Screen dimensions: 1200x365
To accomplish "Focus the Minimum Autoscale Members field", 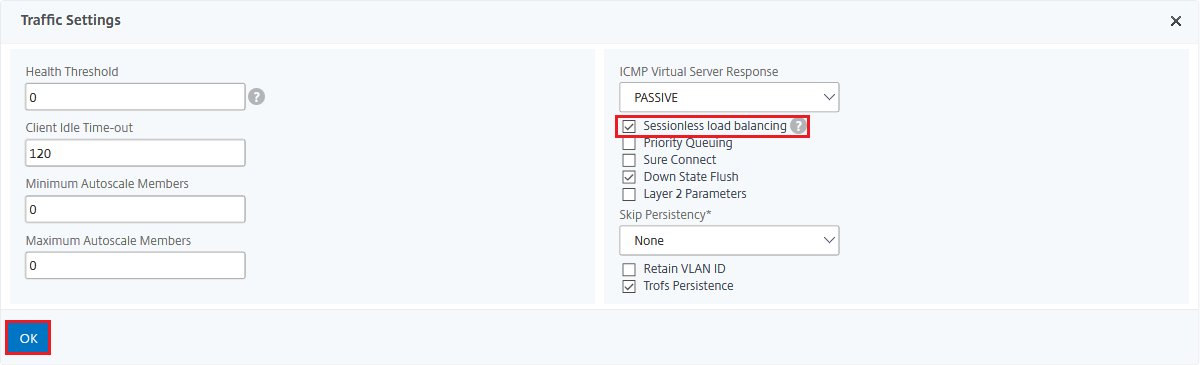I will pos(135,209).
